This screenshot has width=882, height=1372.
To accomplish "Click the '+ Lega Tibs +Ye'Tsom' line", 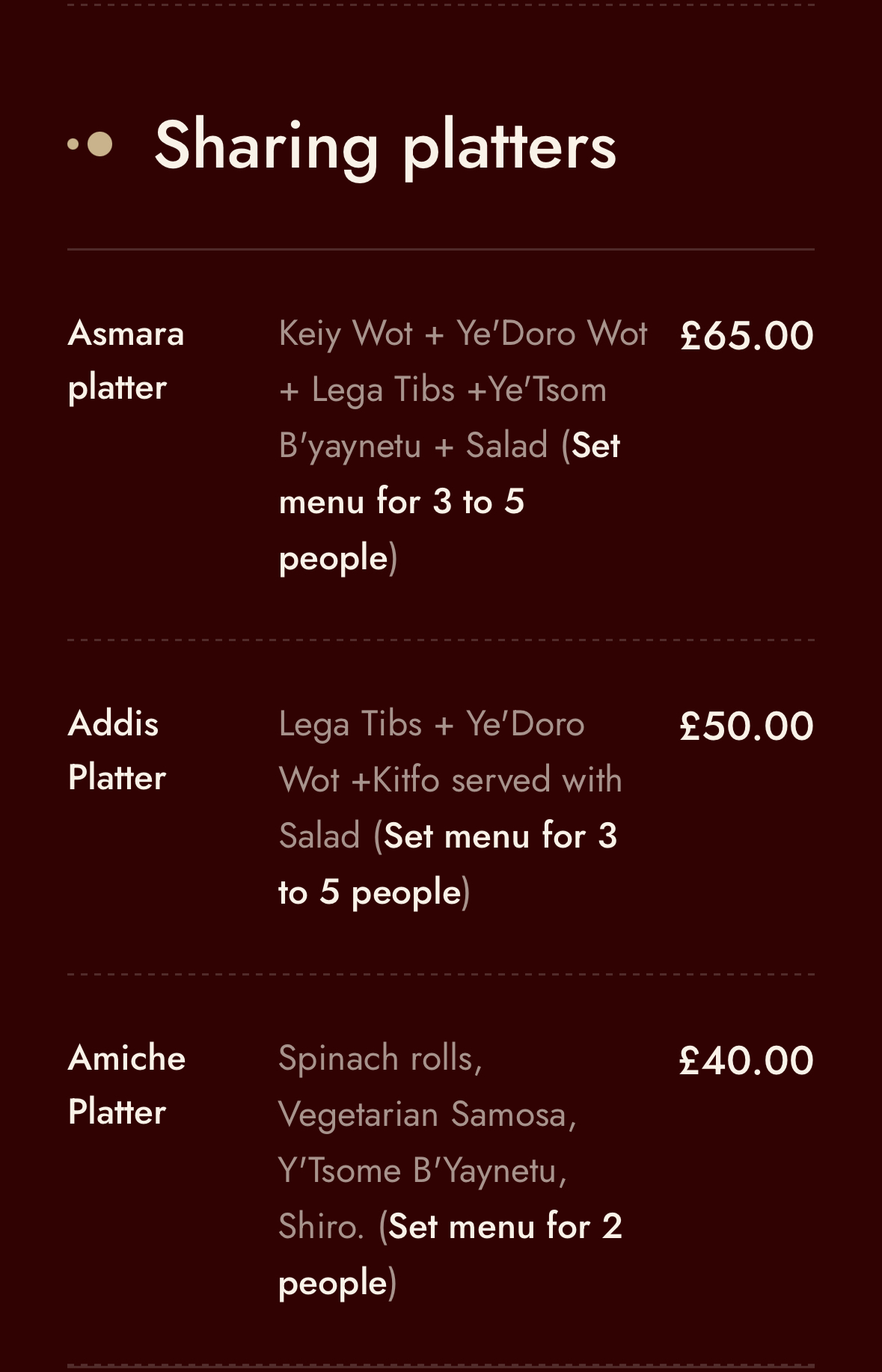I will click(443, 390).
